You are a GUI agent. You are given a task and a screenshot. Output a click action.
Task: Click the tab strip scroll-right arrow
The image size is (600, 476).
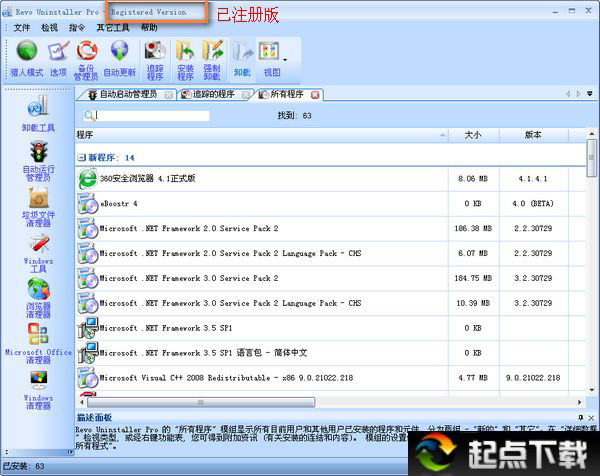(x=579, y=93)
